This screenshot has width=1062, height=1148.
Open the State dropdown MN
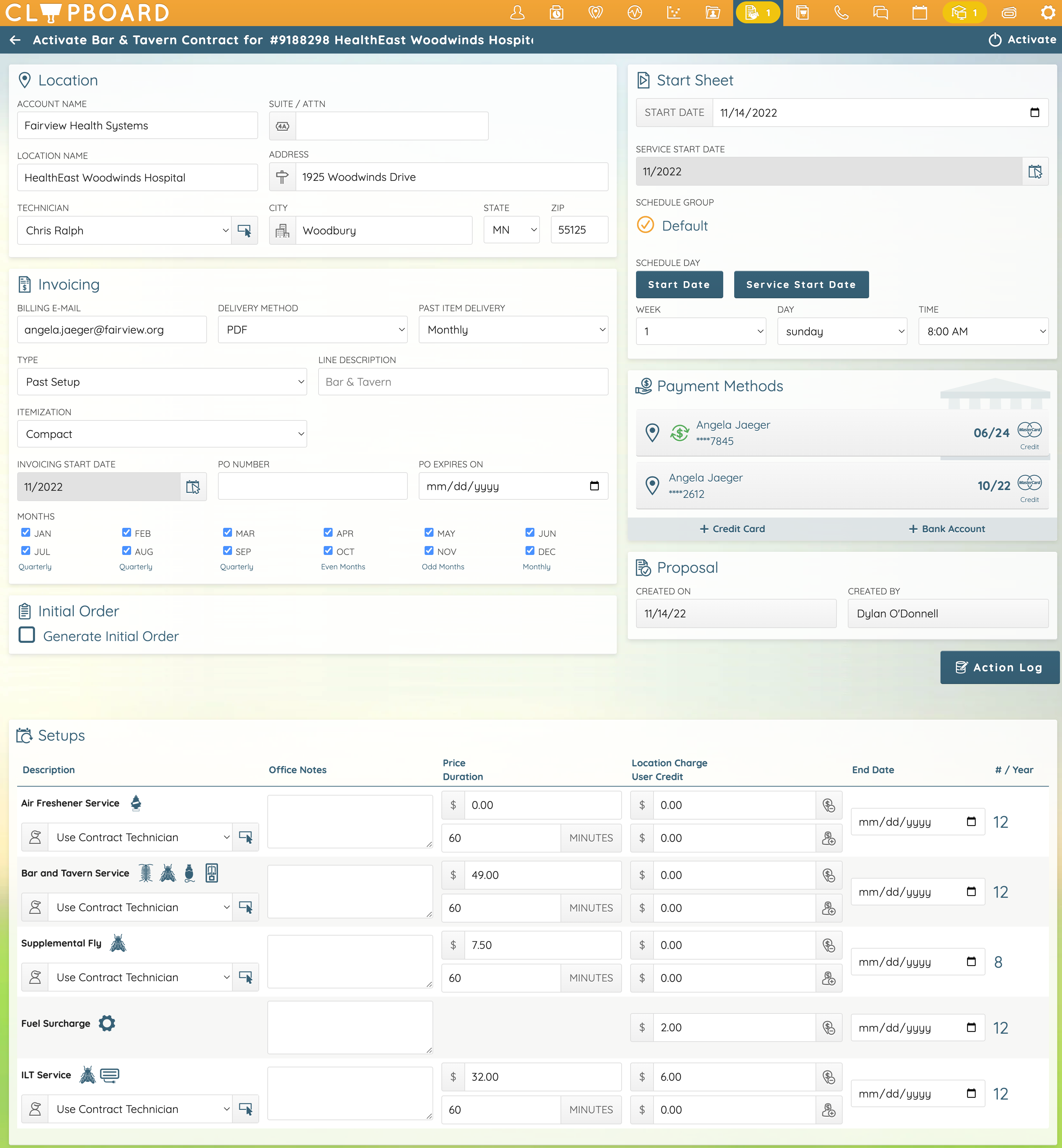(511, 230)
